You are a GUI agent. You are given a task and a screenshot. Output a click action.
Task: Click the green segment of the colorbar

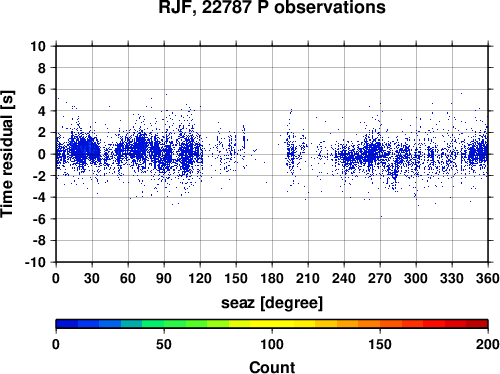(x=174, y=324)
